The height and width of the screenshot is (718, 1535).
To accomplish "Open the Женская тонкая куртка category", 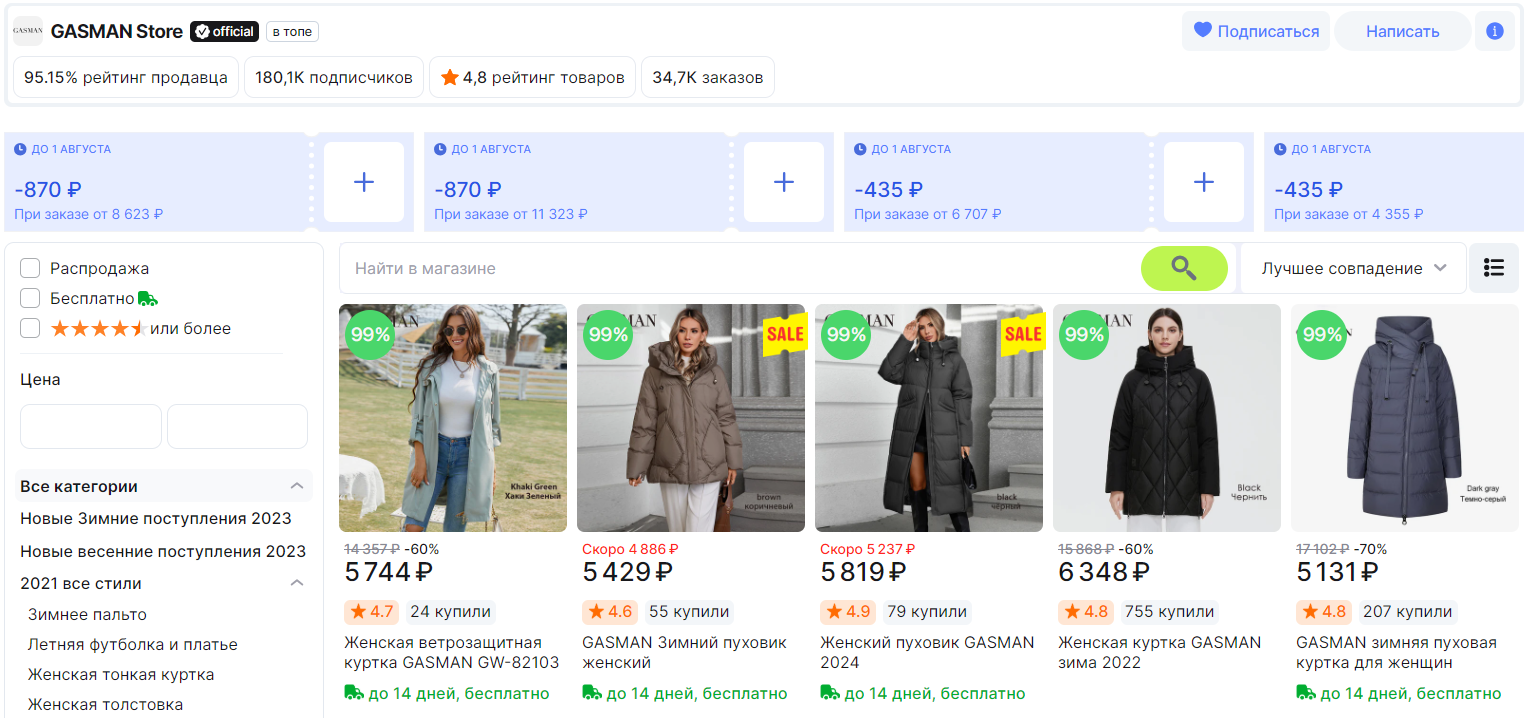I will (121, 674).
